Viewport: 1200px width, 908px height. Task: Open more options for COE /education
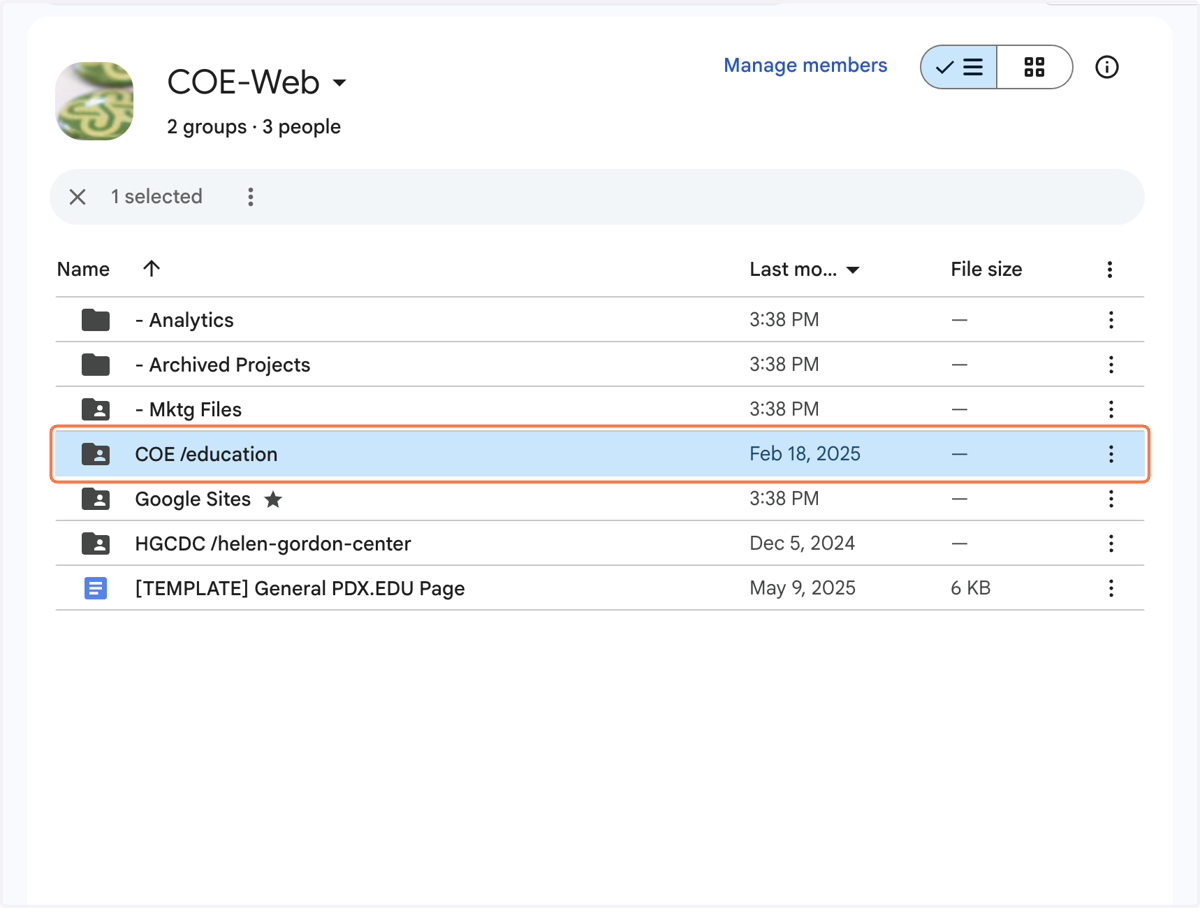tap(1111, 454)
